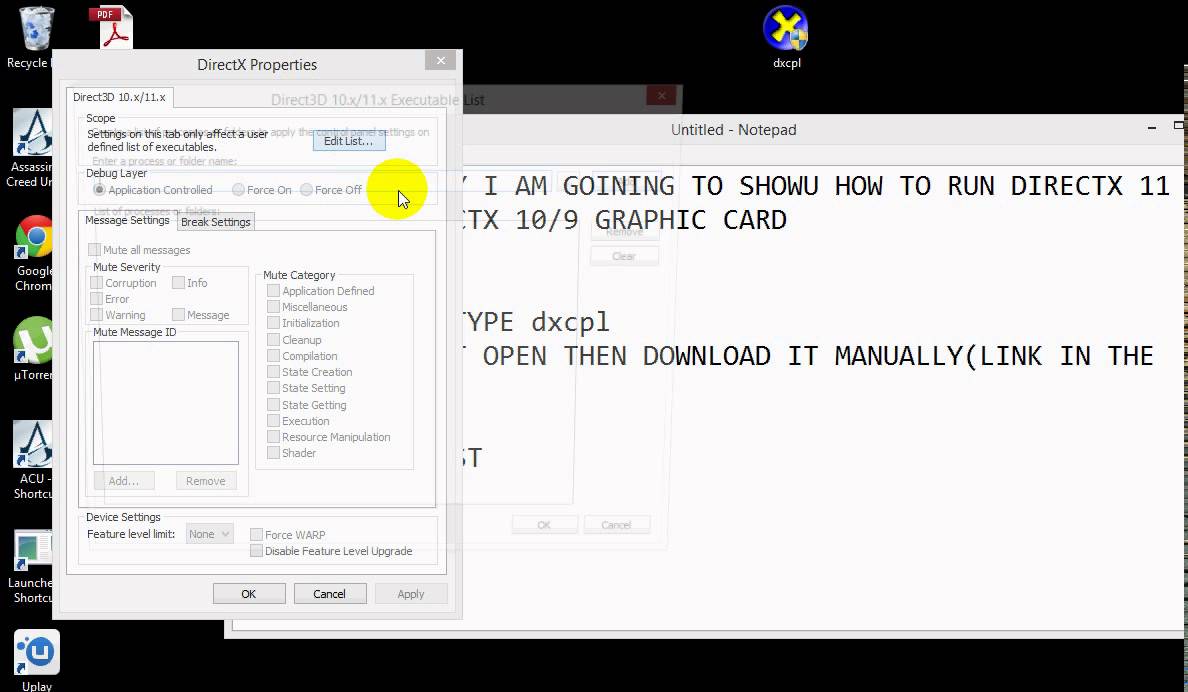Image resolution: width=1188 pixels, height=692 pixels.
Task: Launch uTorrent desktop shortcut
Action: [x=33, y=349]
